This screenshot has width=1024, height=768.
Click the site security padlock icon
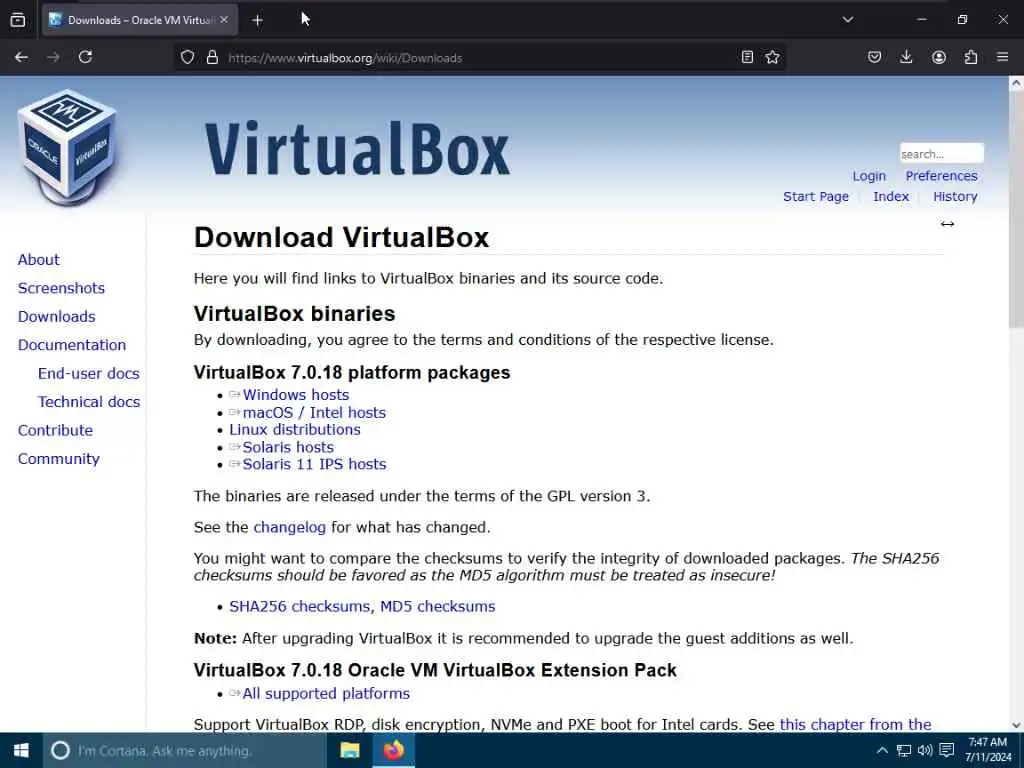click(x=212, y=57)
